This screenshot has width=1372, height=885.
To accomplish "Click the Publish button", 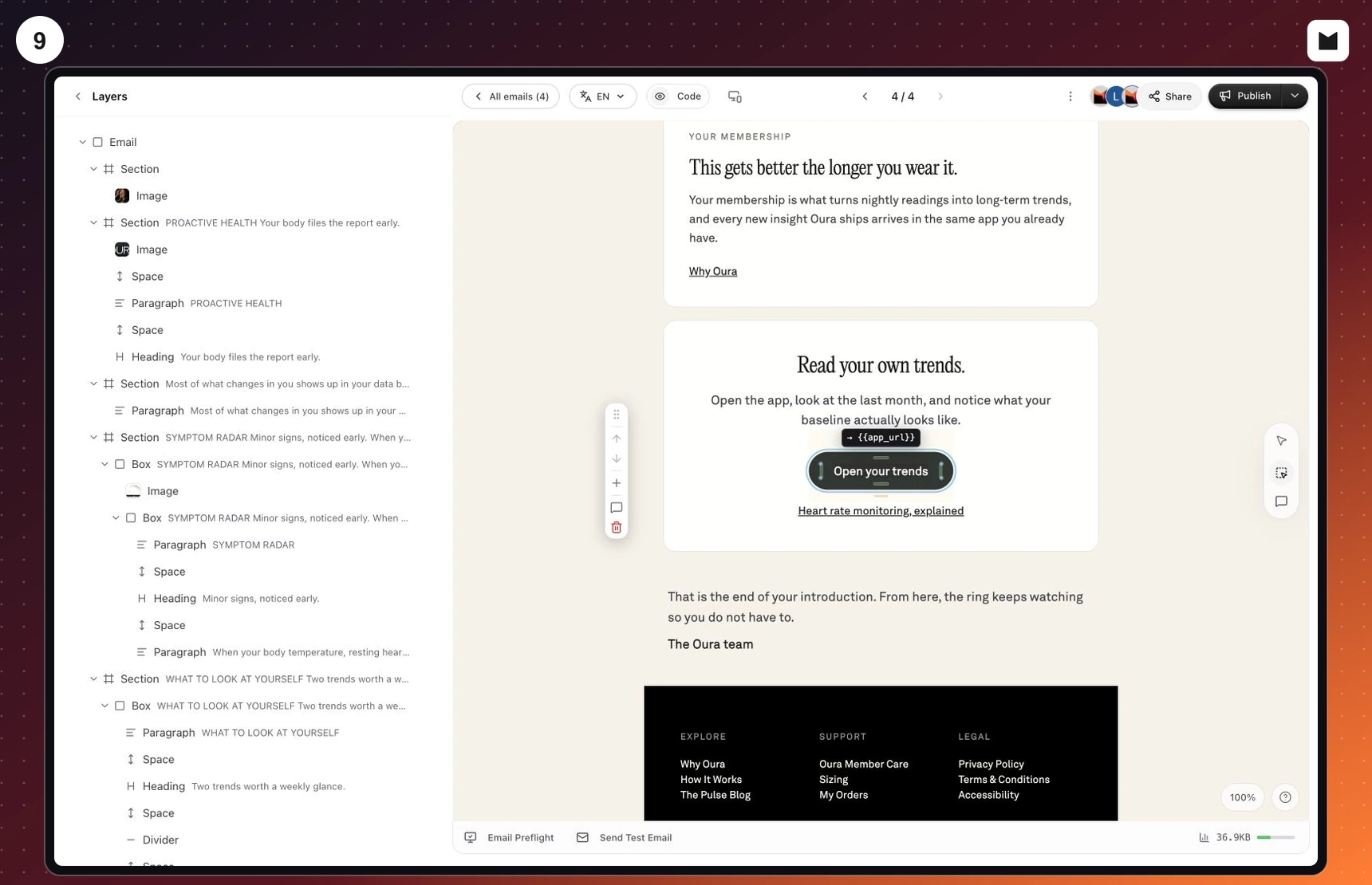I will click(x=1245, y=96).
